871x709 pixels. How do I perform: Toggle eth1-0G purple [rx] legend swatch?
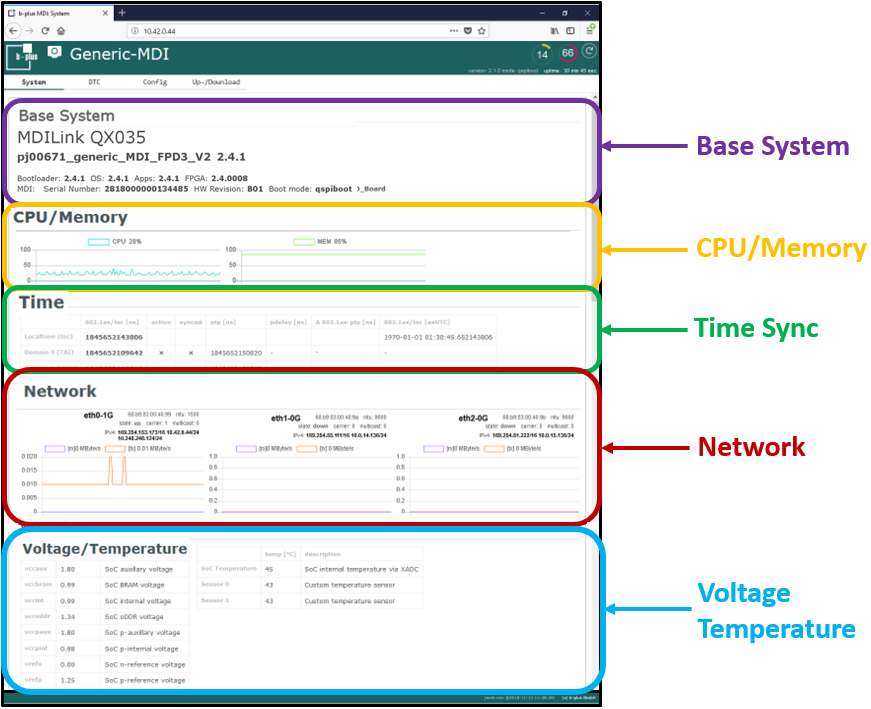click(x=246, y=449)
